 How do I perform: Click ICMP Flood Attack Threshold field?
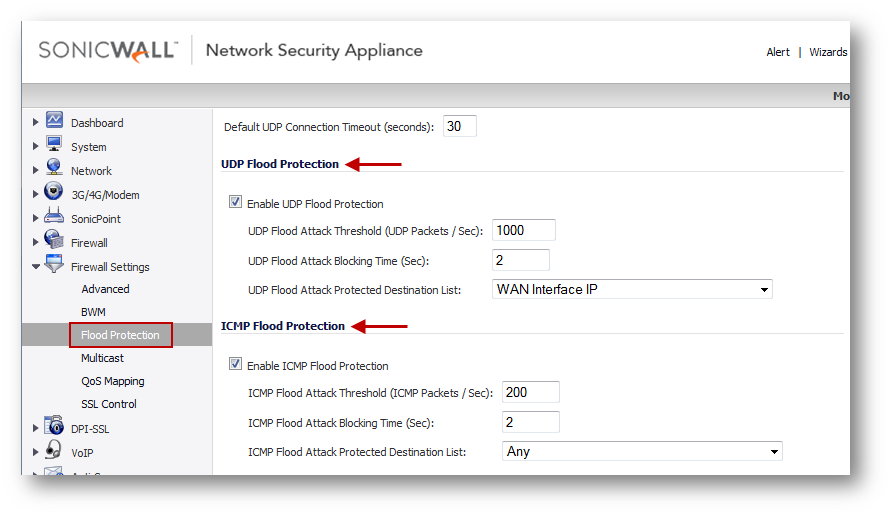click(x=531, y=392)
